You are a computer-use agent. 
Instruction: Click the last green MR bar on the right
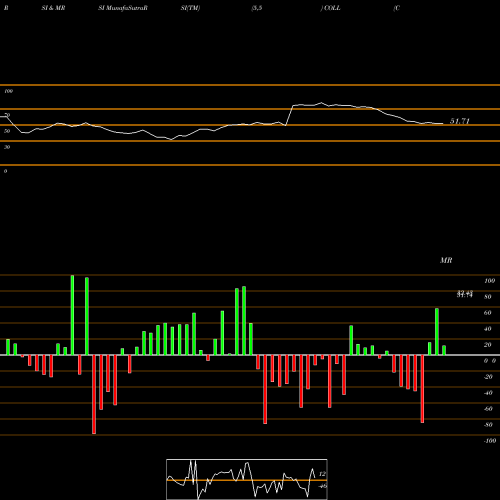tap(444, 350)
